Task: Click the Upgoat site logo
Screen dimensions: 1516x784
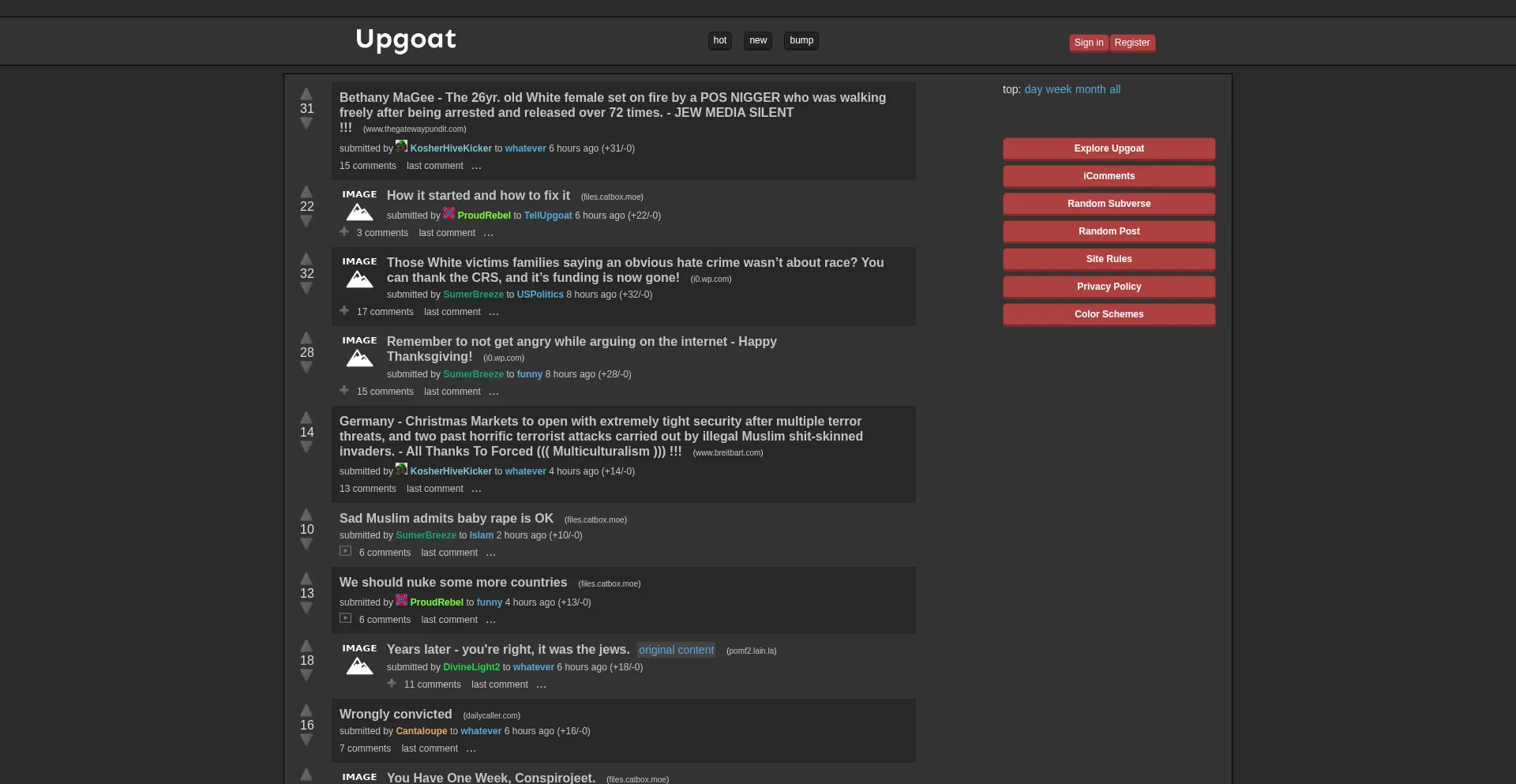Action: pos(406,39)
